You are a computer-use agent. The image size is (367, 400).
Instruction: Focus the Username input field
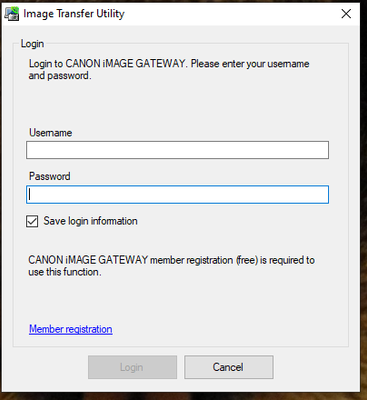coord(177,150)
